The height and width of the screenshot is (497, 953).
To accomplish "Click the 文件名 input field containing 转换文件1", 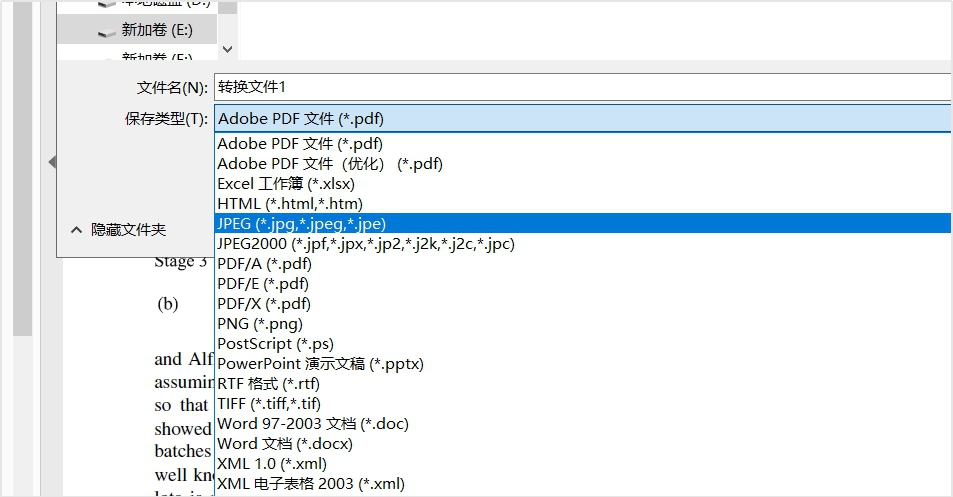I will point(582,87).
